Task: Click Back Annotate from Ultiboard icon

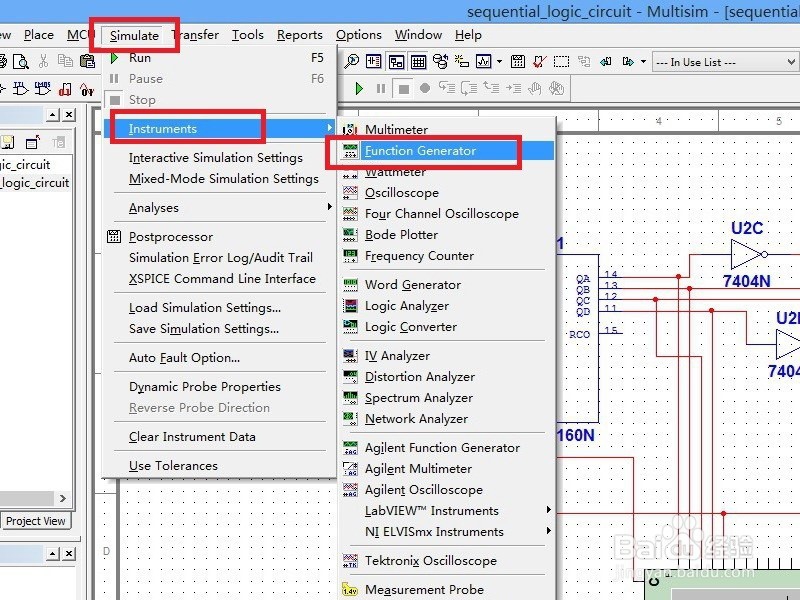Action: [x=606, y=62]
